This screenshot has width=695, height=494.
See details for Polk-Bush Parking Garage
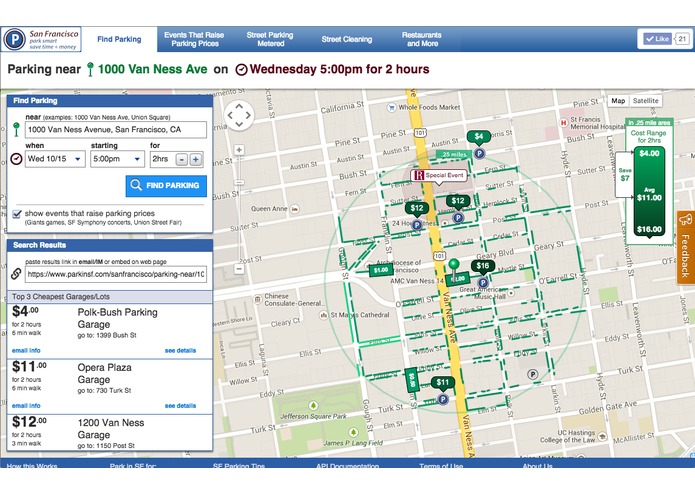(x=180, y=350)
